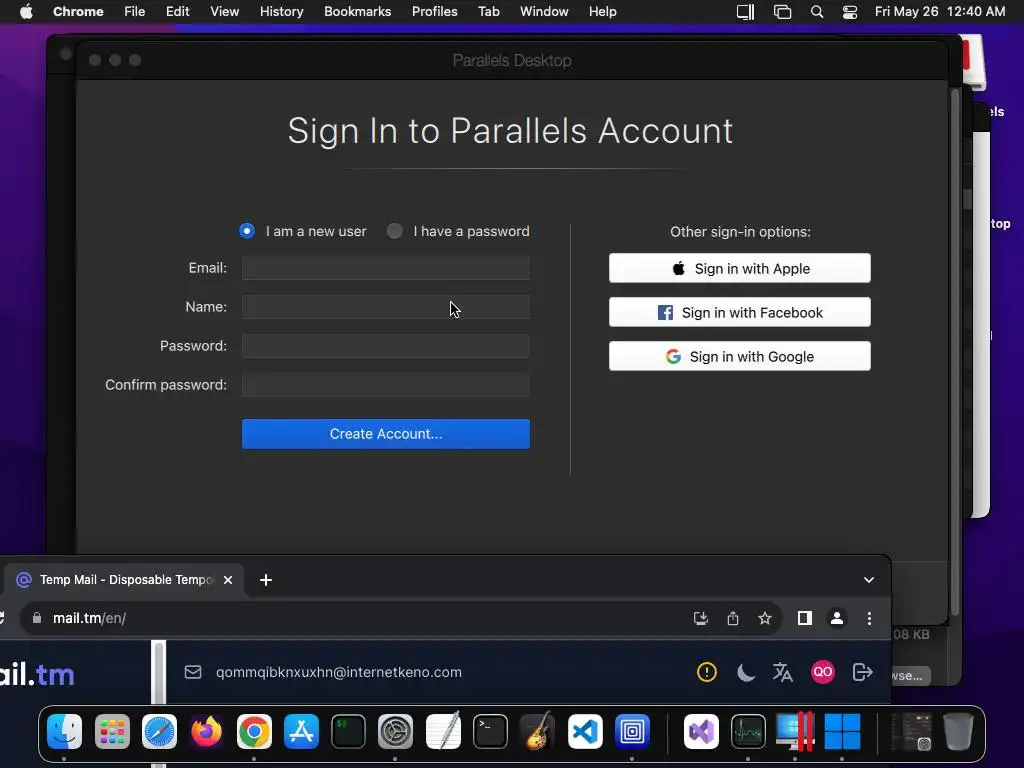Viewport: 1024px width, 768px height.
Task: Open TextEdit from the Dock
Action: pos(443,731)
